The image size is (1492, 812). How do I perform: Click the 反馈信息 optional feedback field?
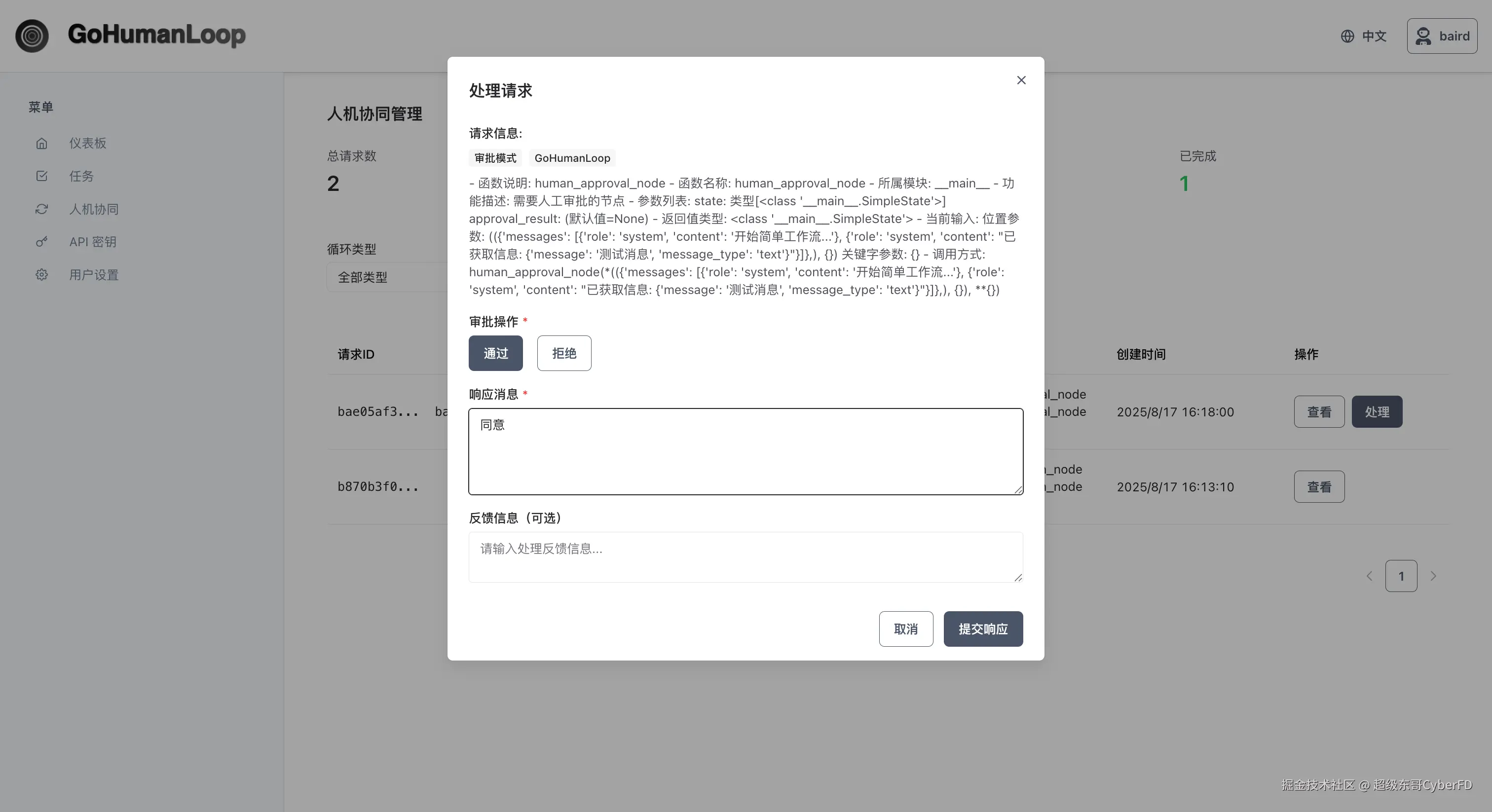pyautogui.click(x=745, y=557)
